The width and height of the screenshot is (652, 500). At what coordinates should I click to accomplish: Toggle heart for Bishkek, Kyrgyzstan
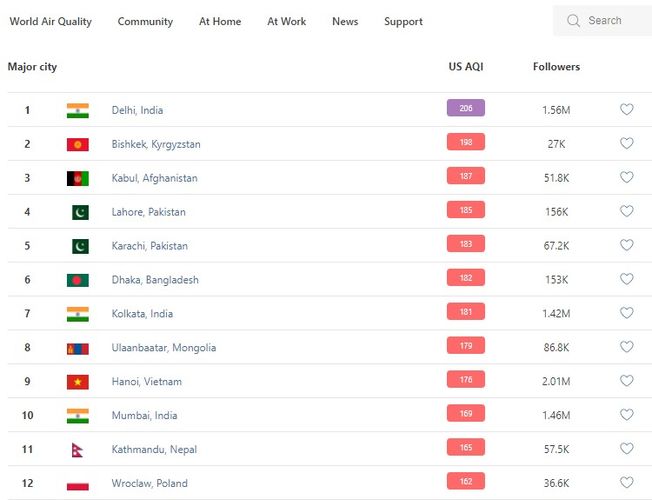click(627, 144)
